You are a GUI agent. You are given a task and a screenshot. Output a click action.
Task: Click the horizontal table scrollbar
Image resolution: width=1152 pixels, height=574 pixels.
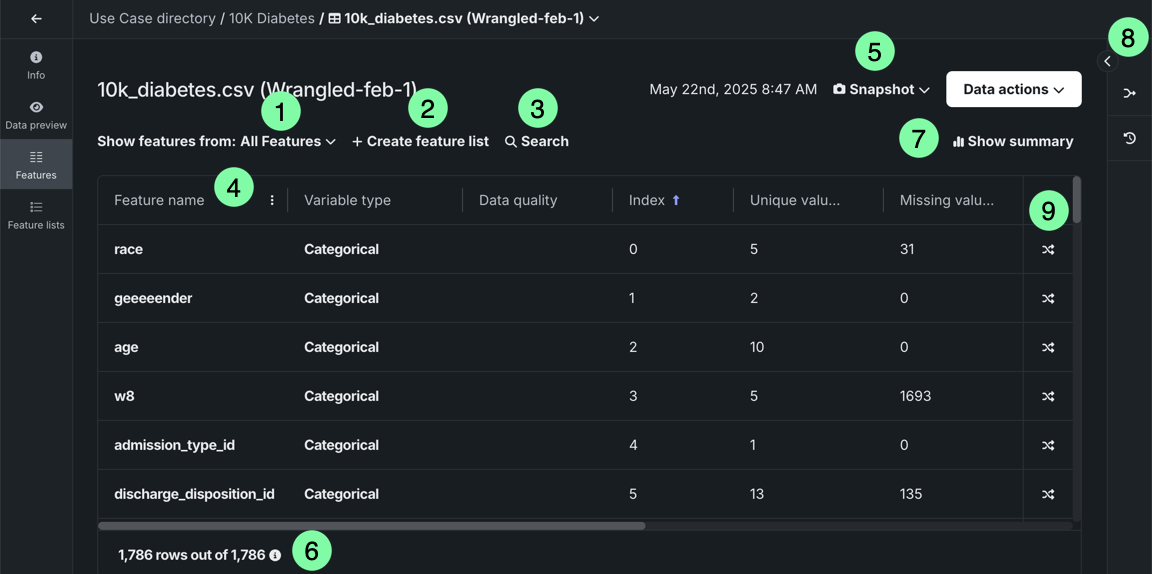372,525
